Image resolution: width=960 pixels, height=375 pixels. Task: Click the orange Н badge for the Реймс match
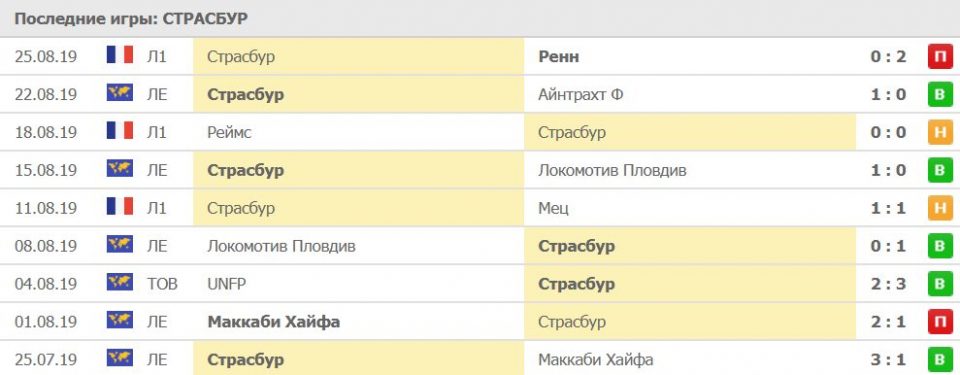coord(940,132)
